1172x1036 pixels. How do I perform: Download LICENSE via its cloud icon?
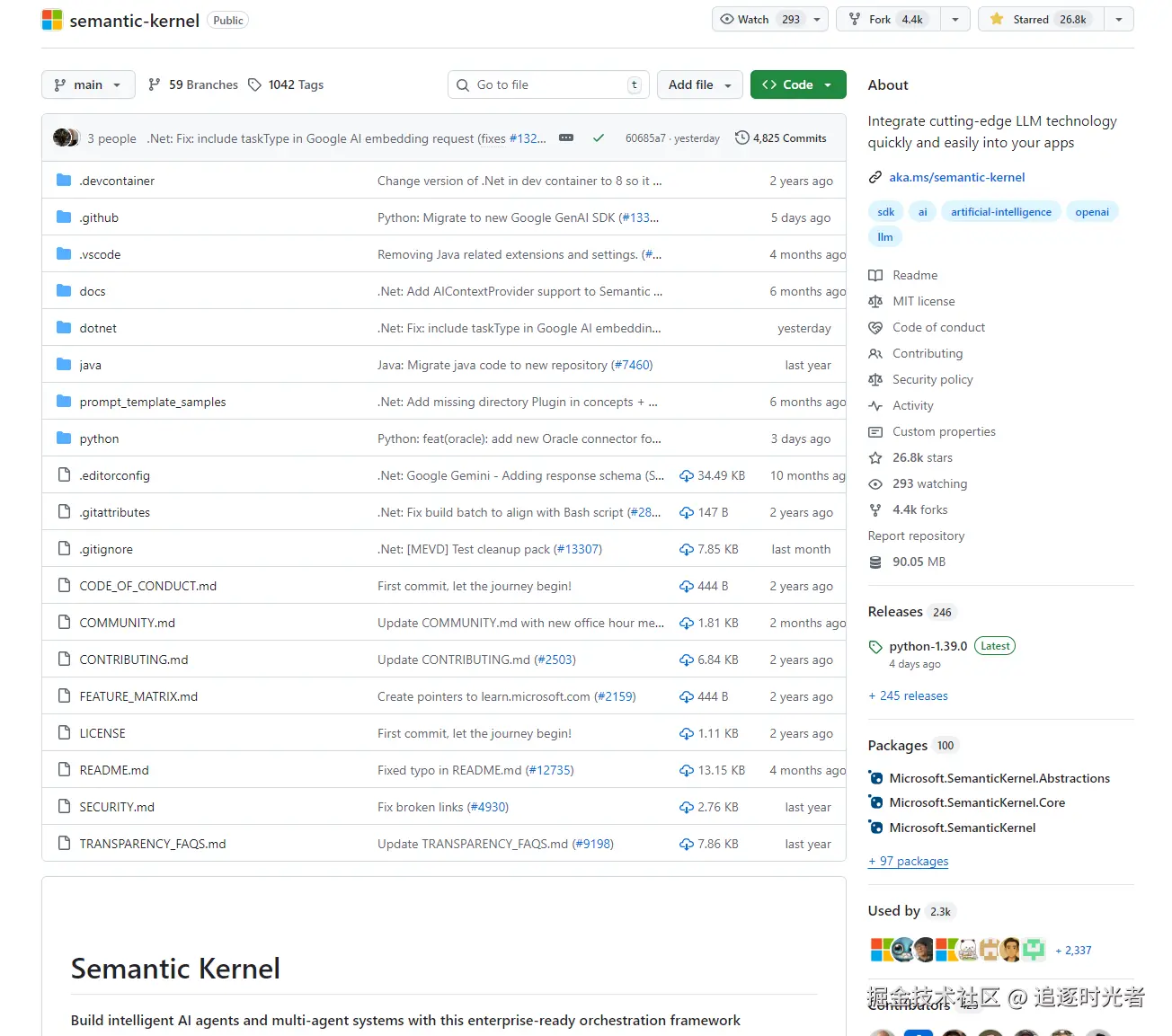(x=687, y=734)
